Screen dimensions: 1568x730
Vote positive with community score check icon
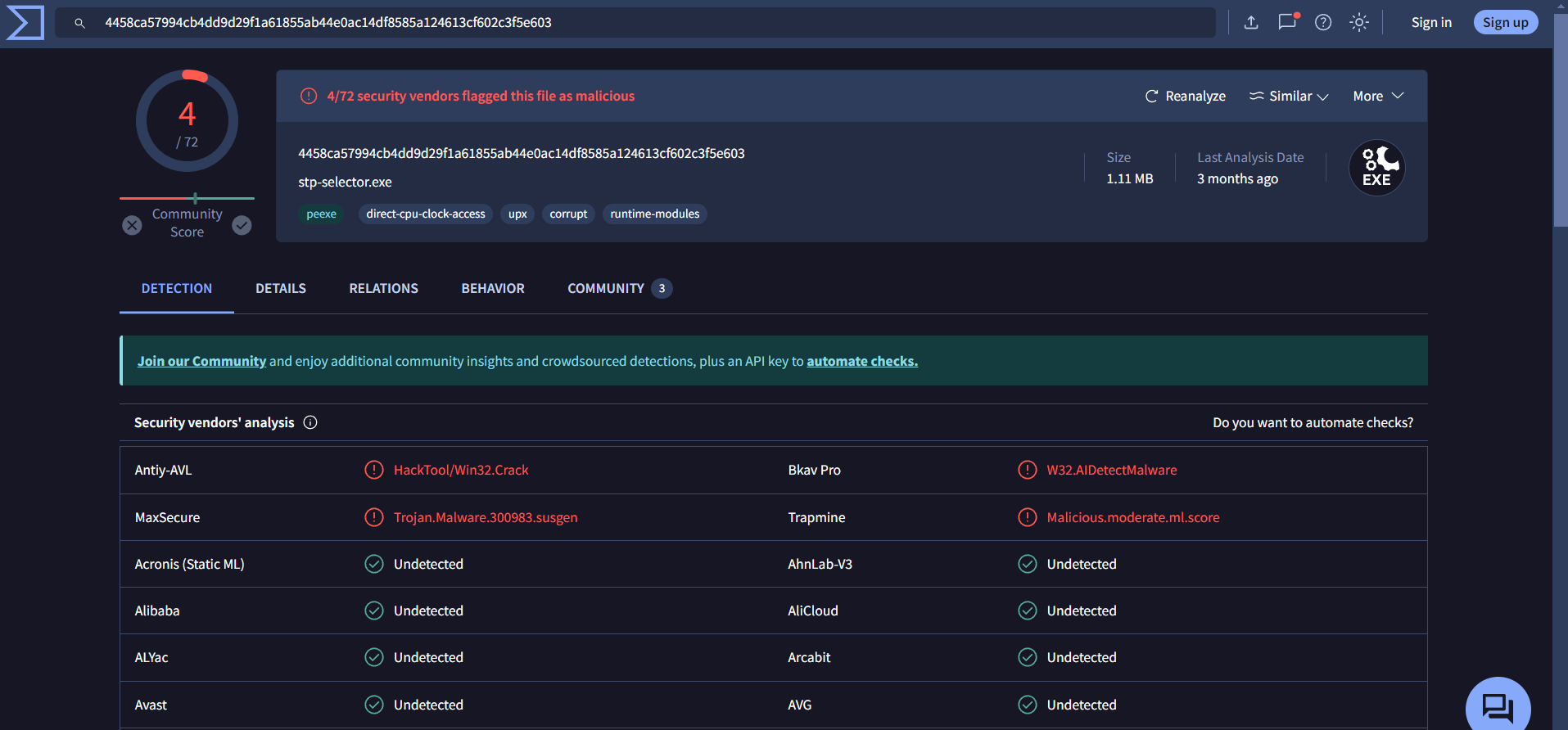242,225
